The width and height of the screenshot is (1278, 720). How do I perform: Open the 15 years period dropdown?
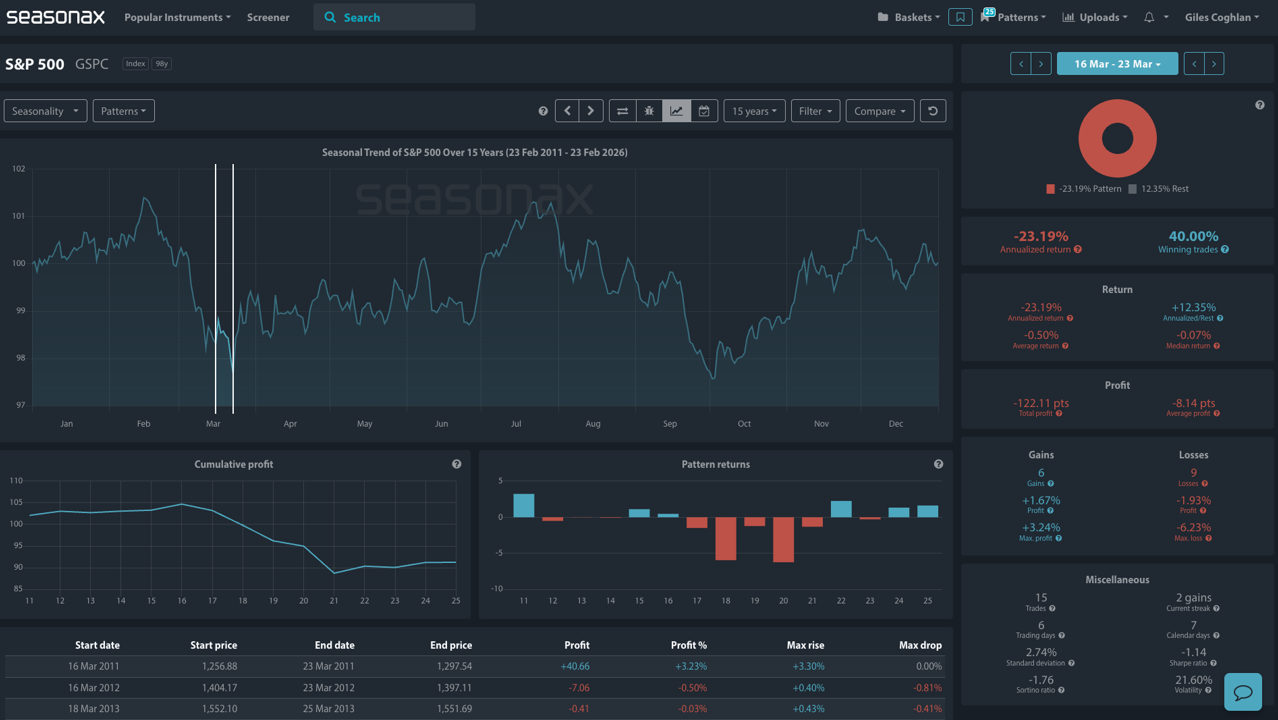point(754,111)
